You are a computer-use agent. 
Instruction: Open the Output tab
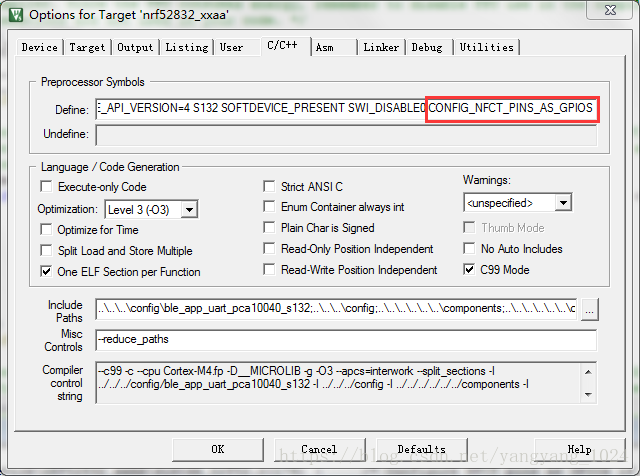point(135,47)
